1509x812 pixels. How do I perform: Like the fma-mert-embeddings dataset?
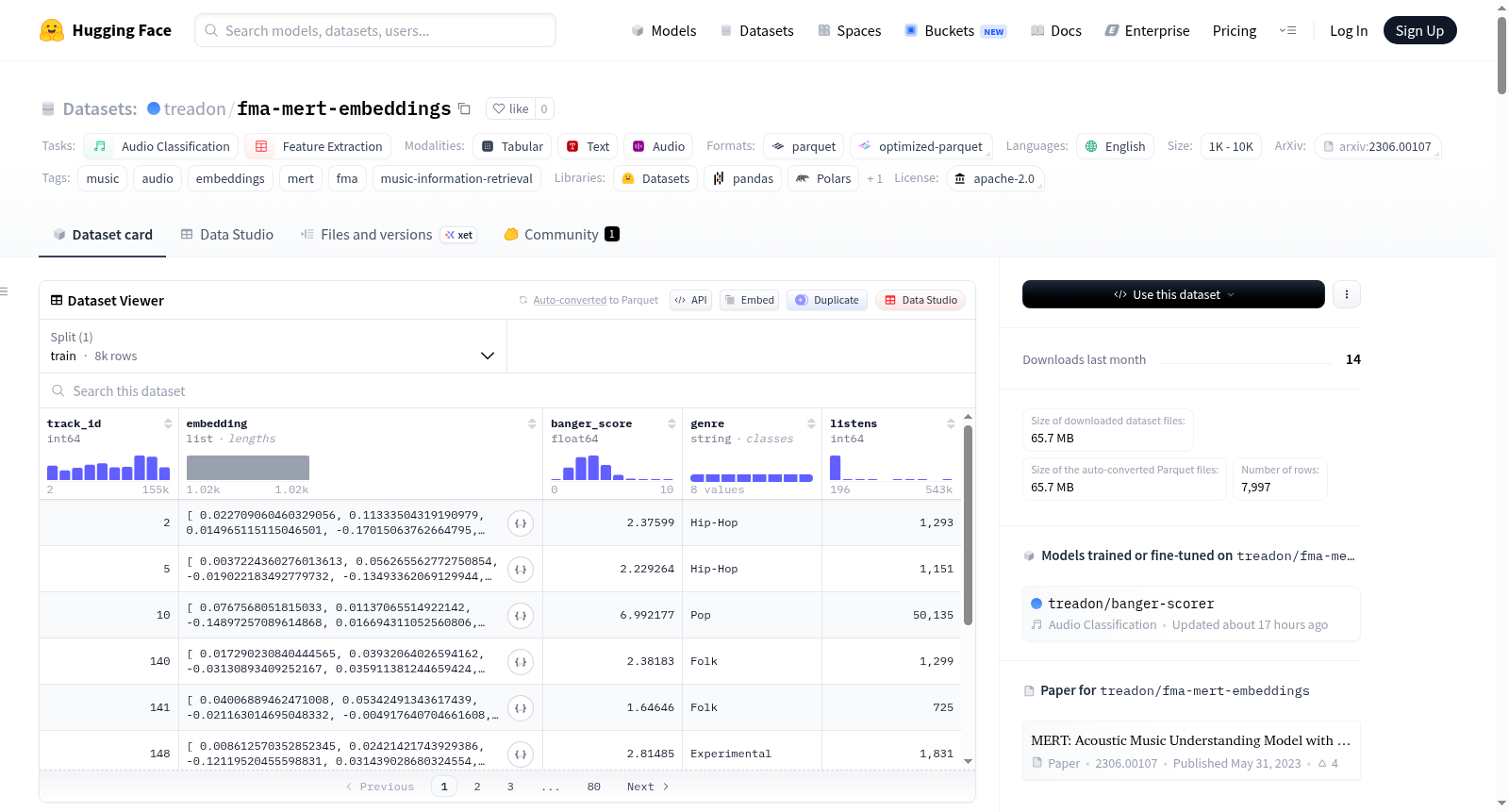click(510, 108)
